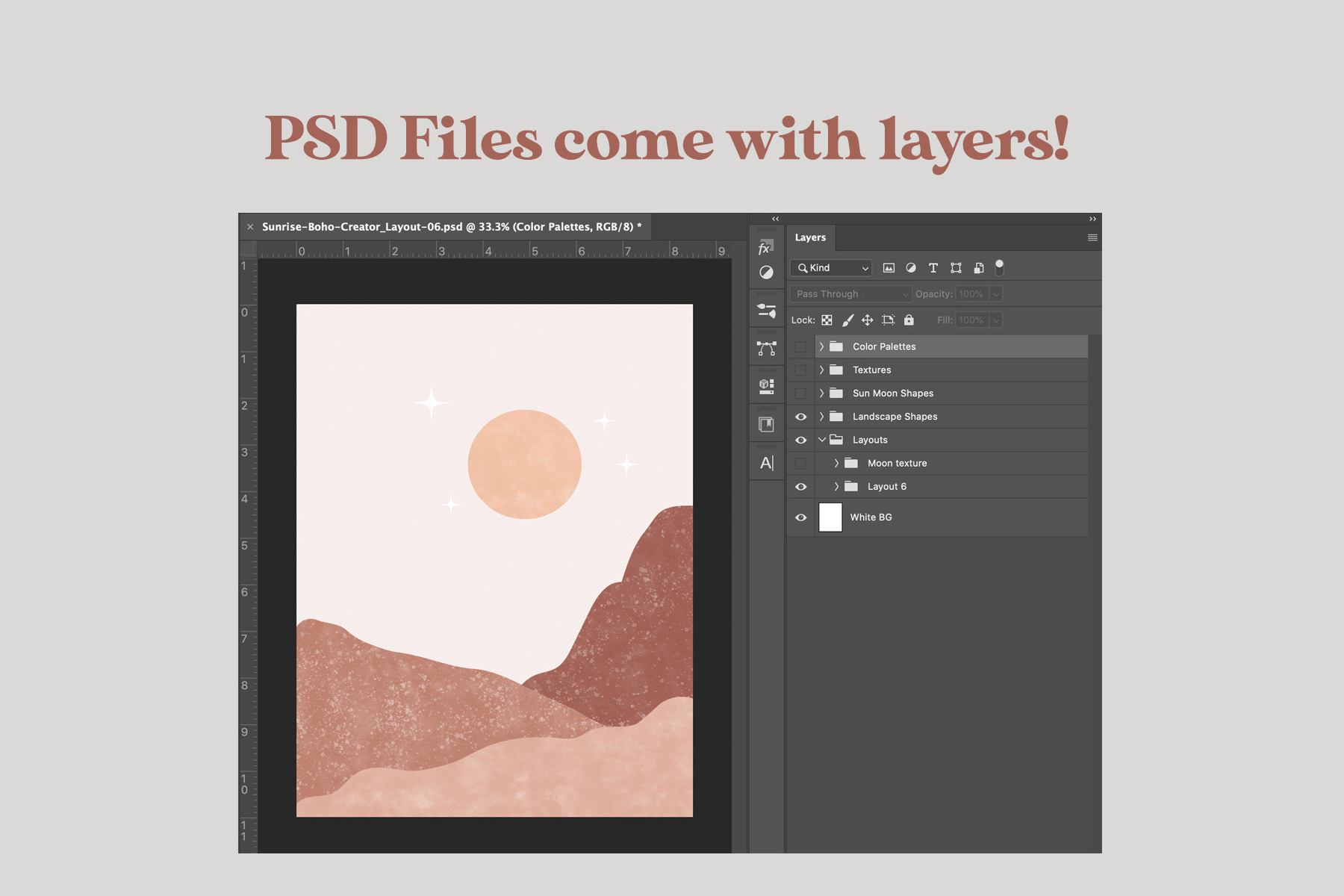1344x896 pixels.
Task: Show the Sun Moon Shapes group
Action: pos(800,393)
